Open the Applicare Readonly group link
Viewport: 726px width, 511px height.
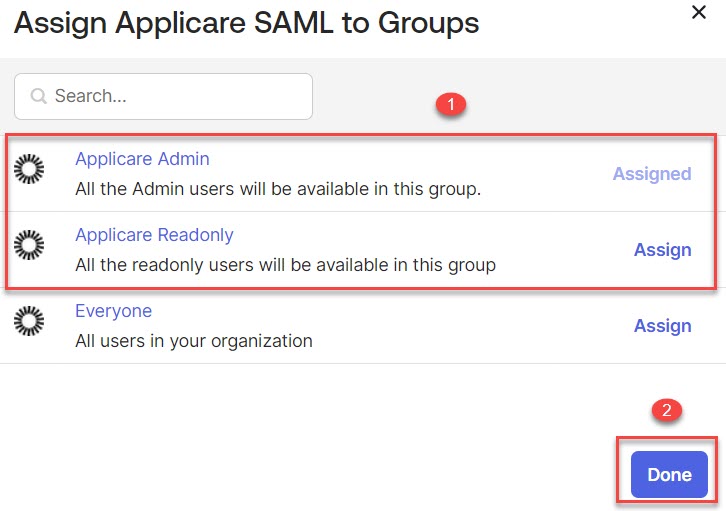pyautogui.click(x=154, y=235)
